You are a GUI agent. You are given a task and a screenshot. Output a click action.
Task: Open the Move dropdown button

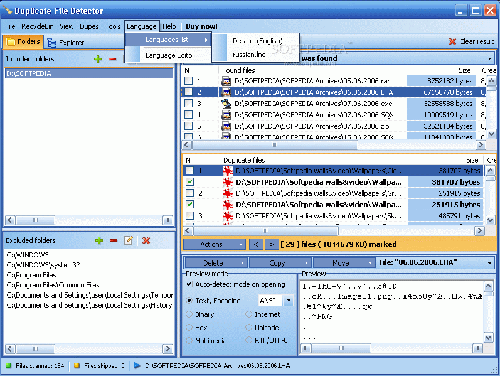coord(343,263)
